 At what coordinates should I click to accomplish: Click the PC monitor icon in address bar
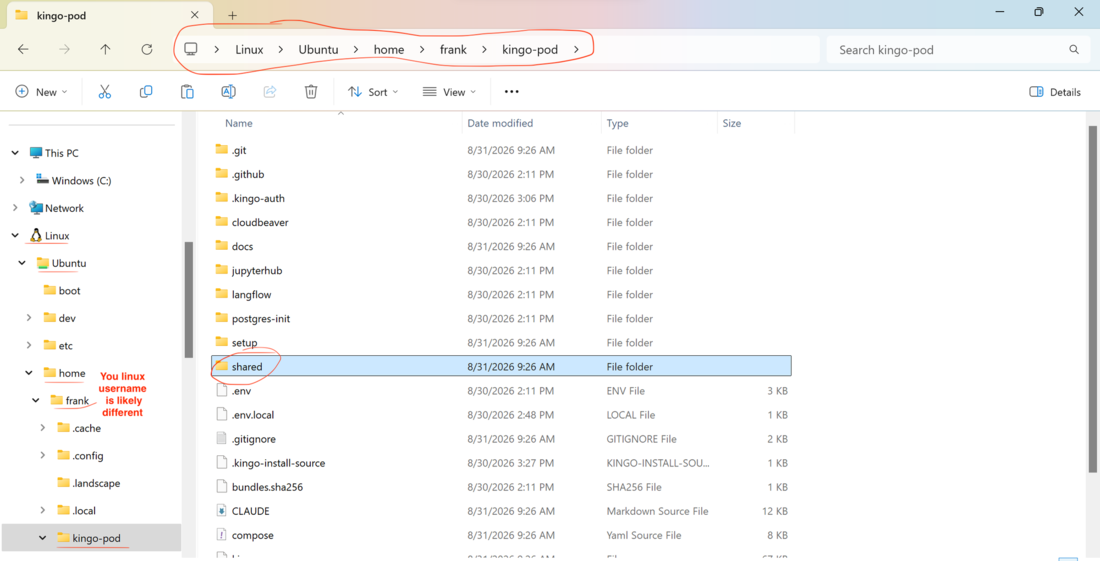[x=191, y=49]
